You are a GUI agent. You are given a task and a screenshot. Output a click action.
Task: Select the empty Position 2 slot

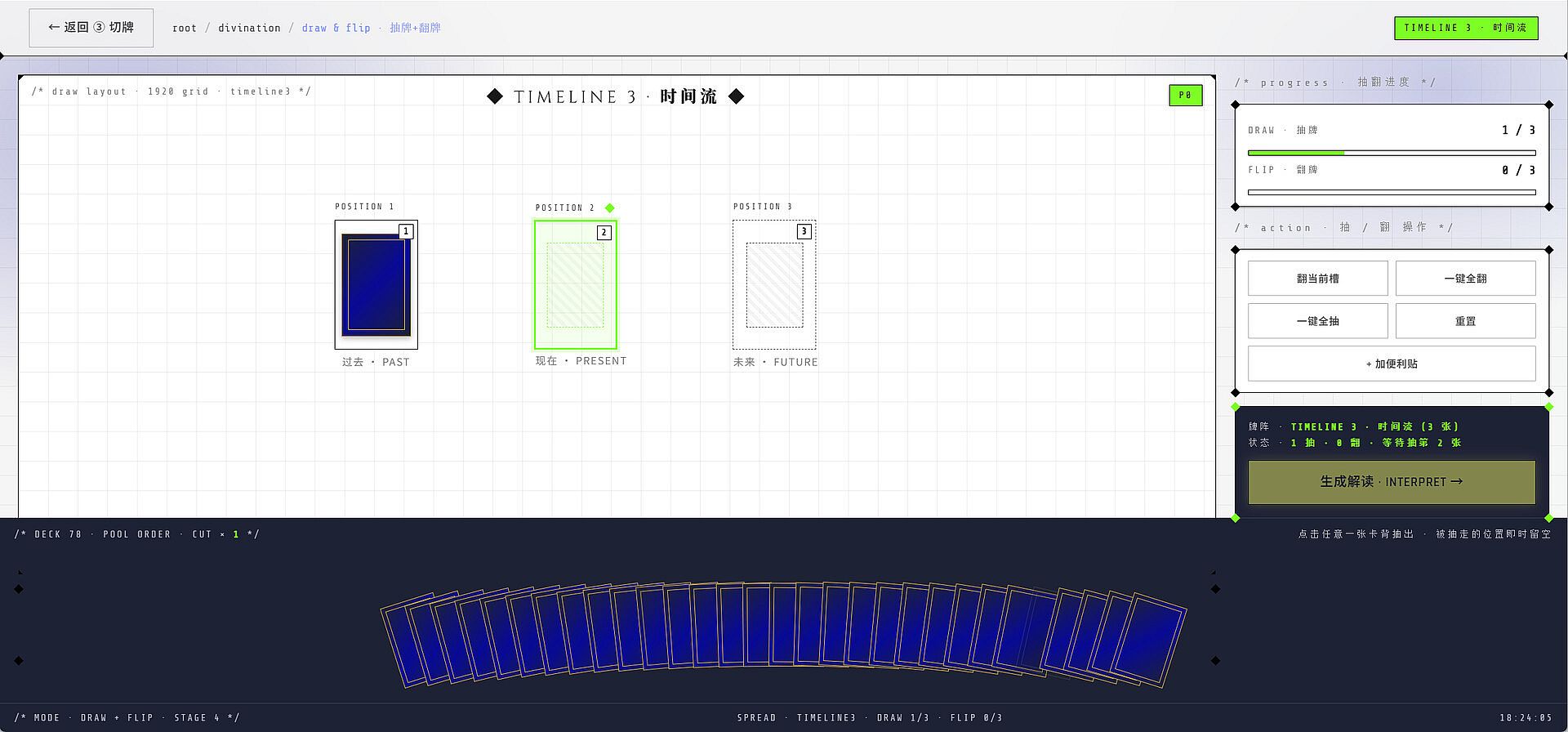pos(576,285)
